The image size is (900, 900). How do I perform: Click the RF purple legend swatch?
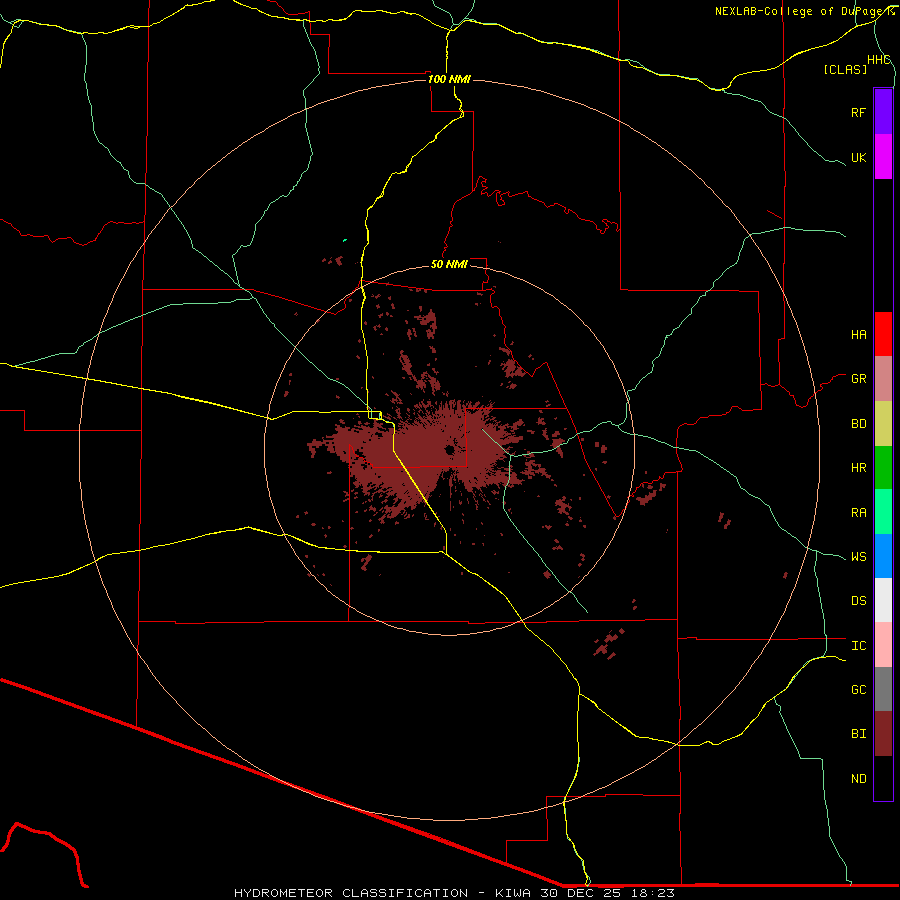coord(883,112)
